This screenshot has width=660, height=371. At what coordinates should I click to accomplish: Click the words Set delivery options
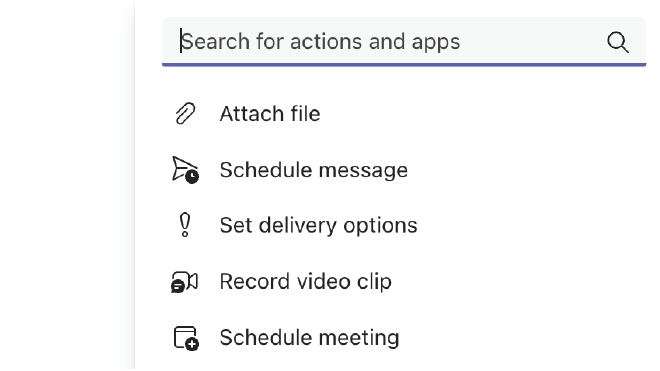(x=318, y=225)
